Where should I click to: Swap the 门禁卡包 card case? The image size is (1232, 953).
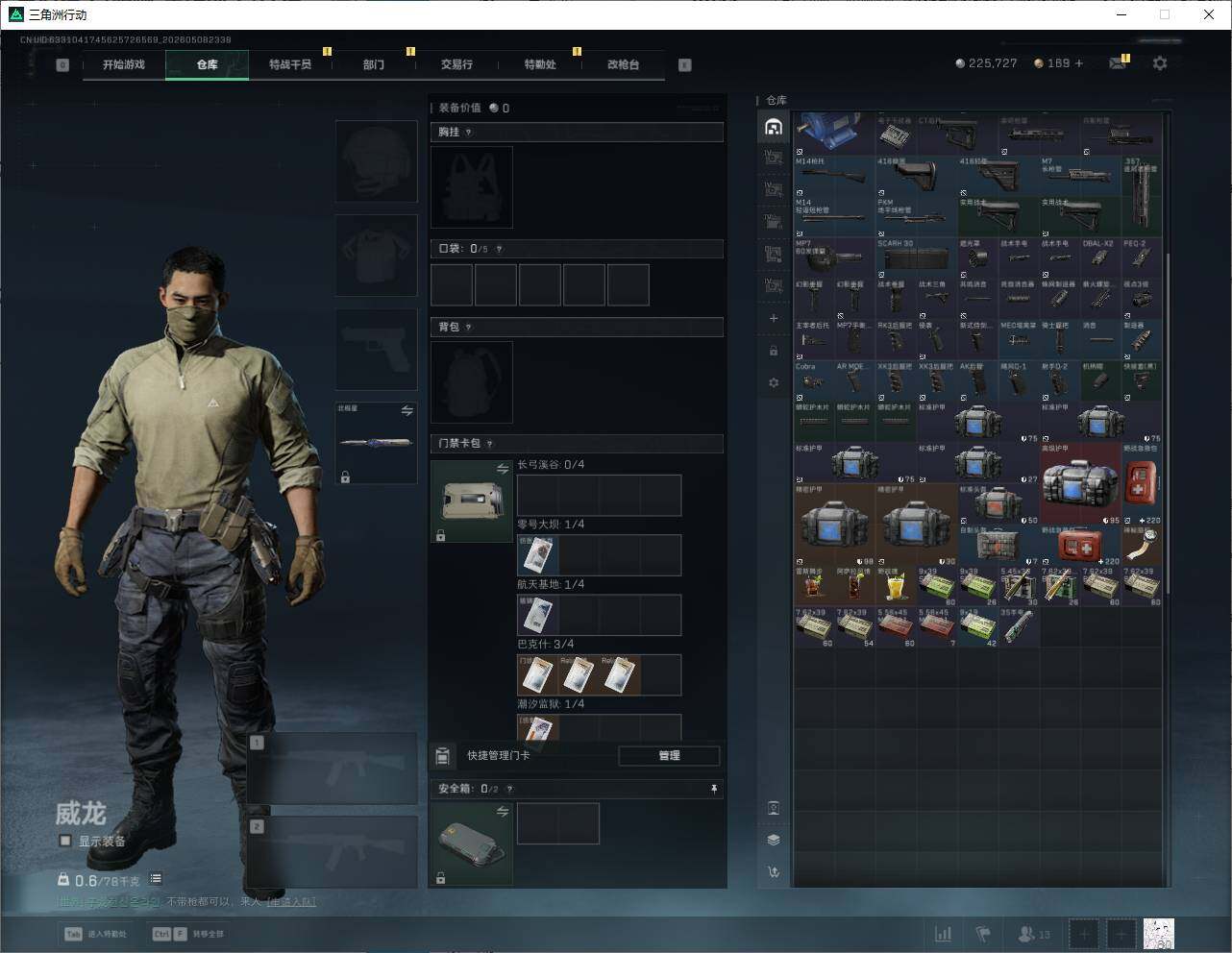503,469
